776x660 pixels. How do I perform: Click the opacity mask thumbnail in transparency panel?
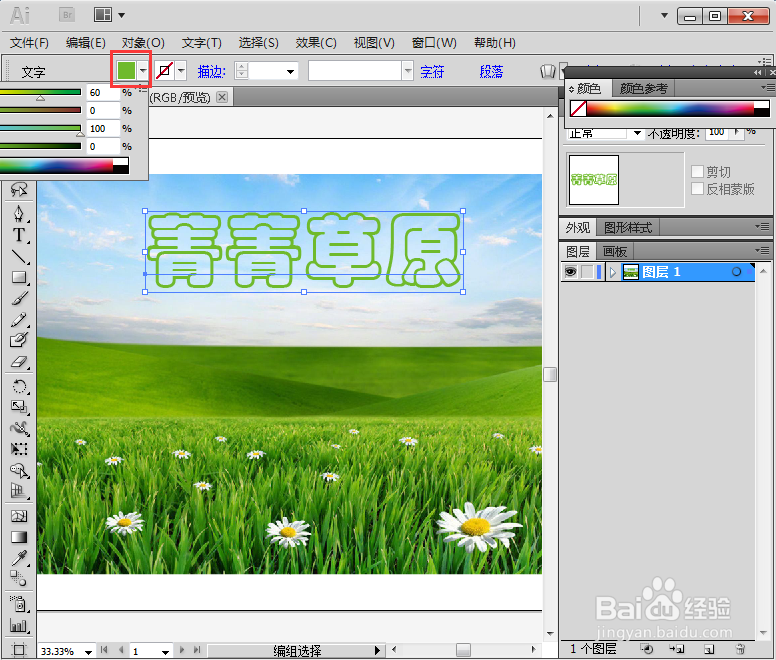click(593, 180)
